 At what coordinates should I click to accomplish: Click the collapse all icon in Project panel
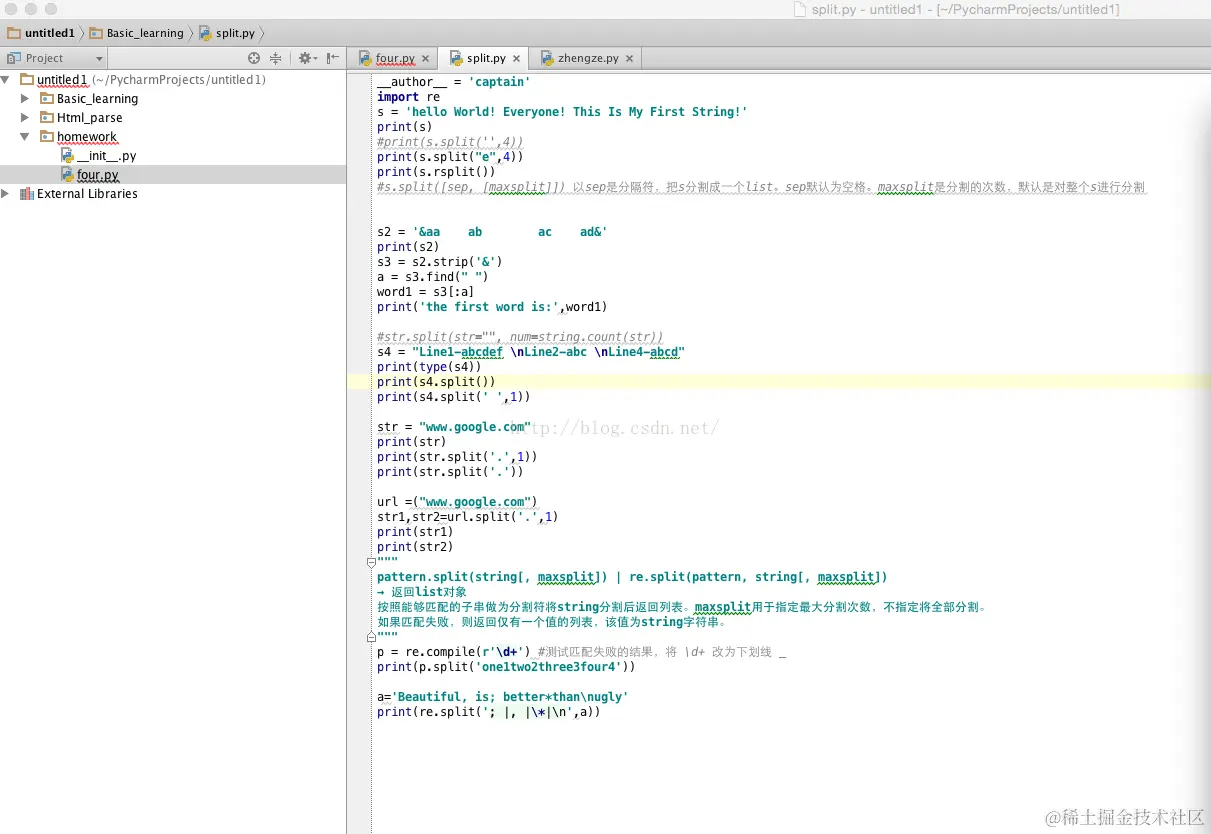point(276,58)
